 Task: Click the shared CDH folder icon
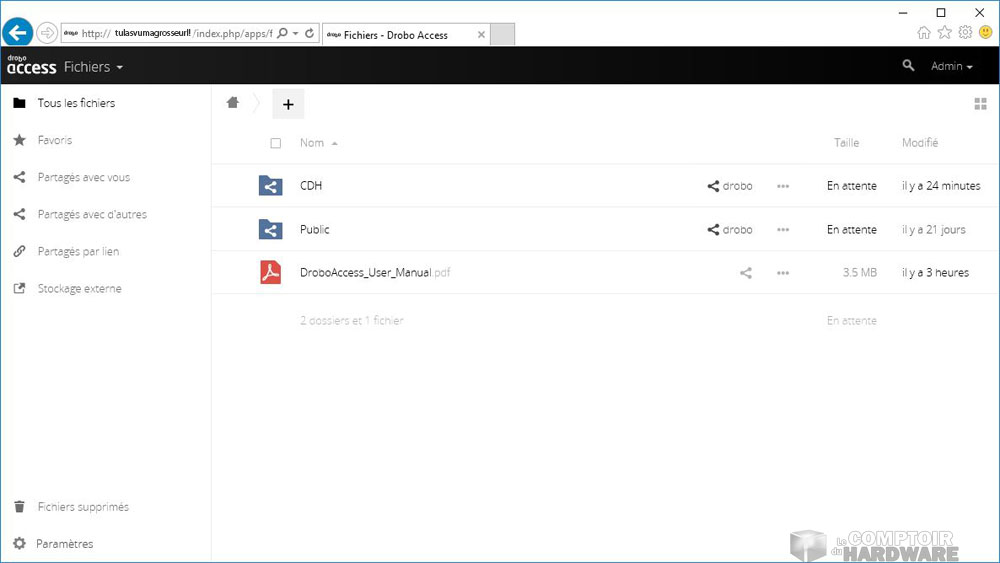(270, 186)
